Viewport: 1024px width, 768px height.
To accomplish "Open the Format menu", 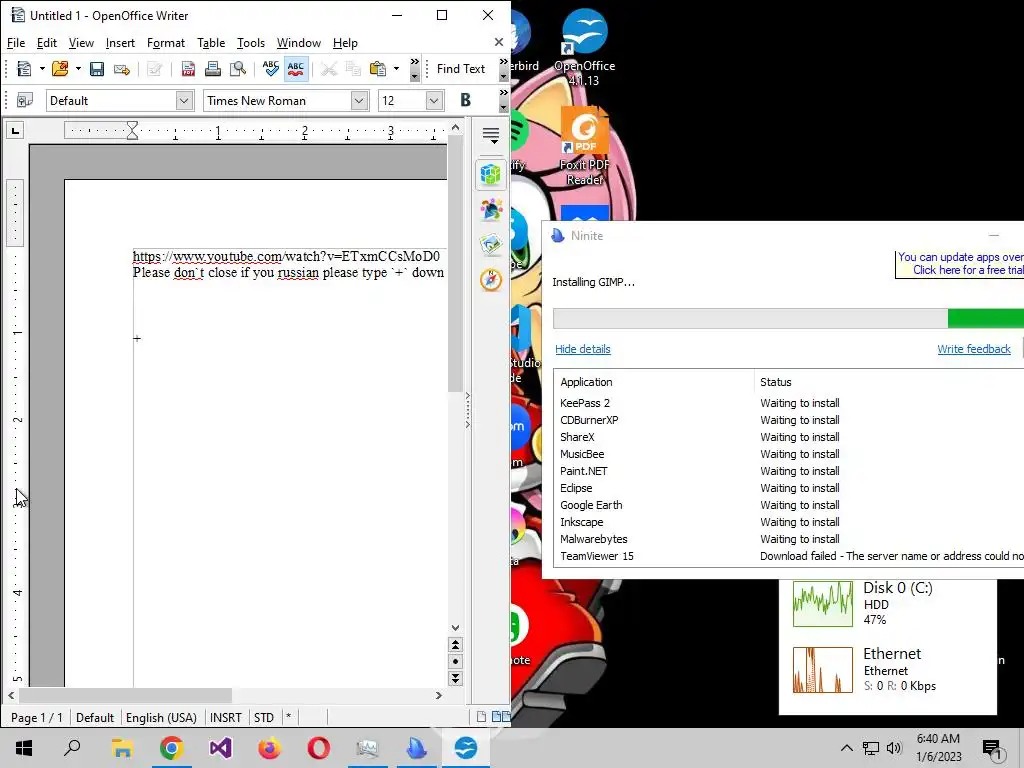I will click(x=166, y=43).
